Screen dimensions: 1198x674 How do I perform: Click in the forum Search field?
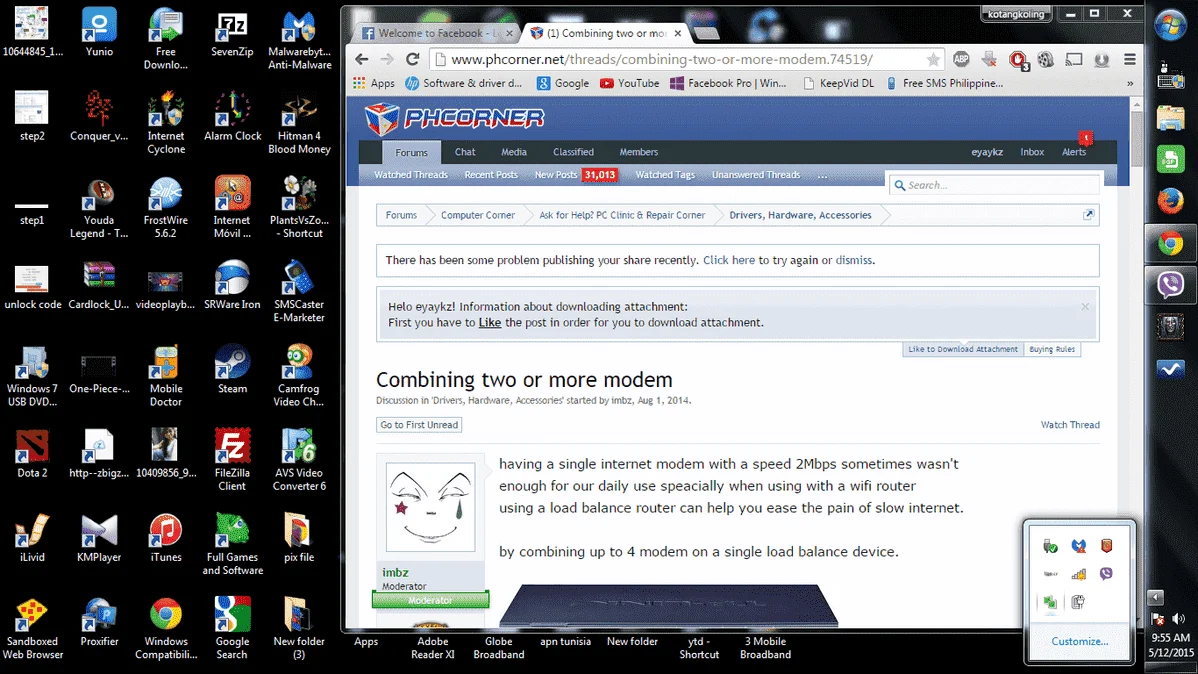click(995, 185)
